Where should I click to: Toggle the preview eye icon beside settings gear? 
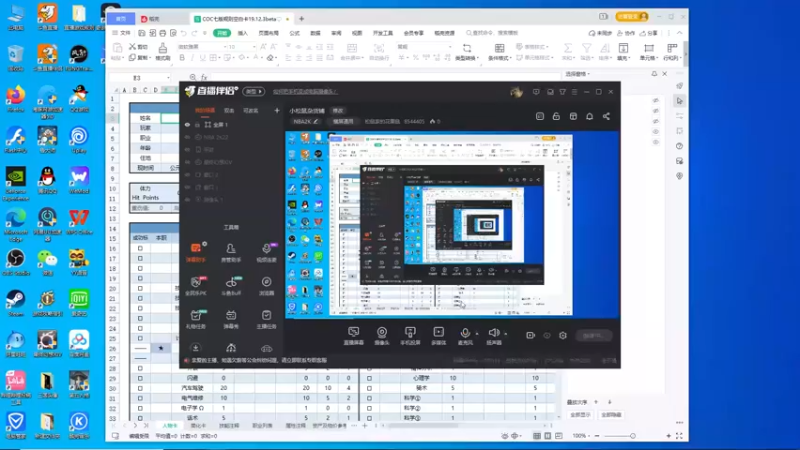click(x=547, y=335)
